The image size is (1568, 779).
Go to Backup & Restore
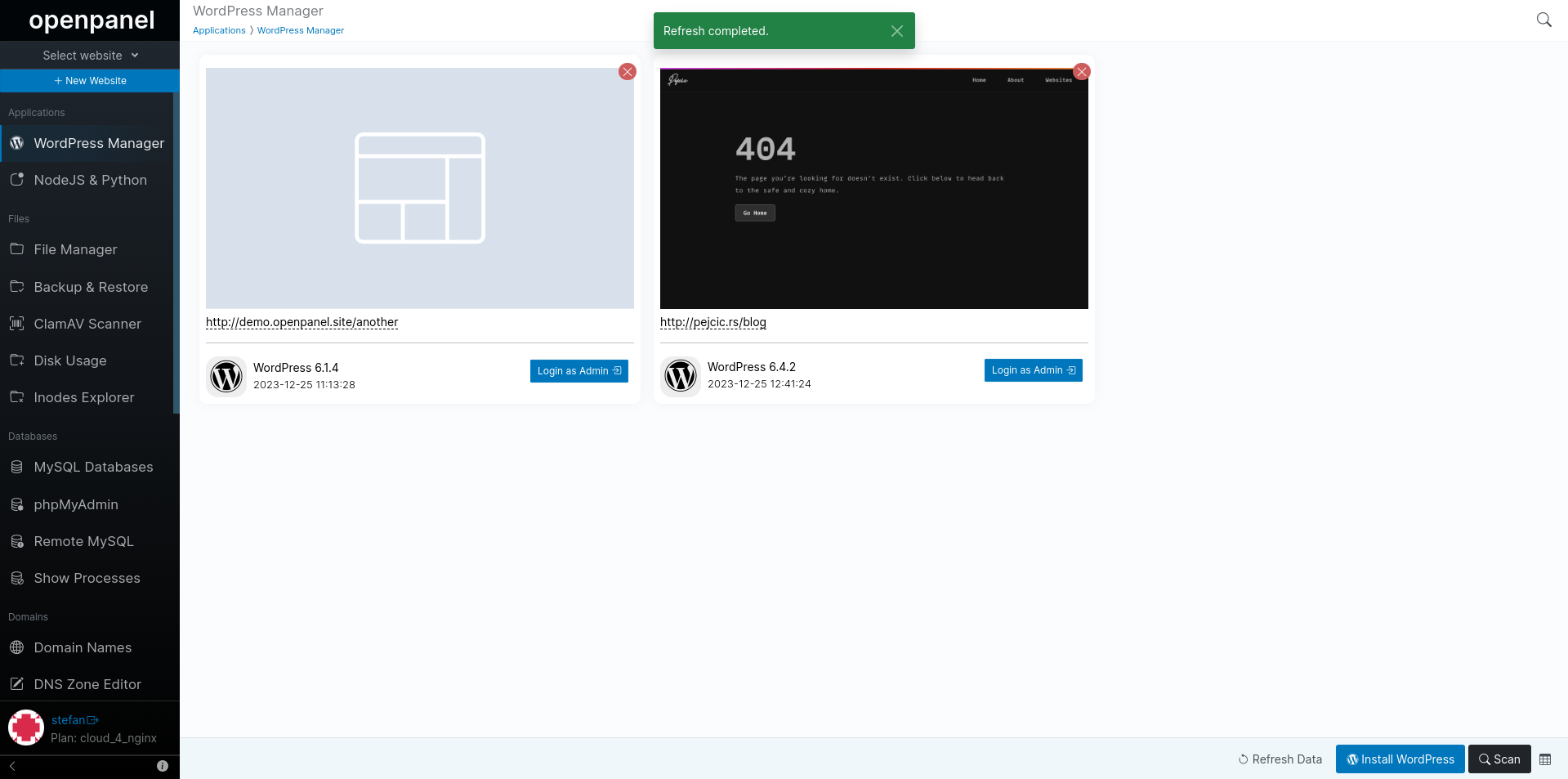[x=87, y=287]
